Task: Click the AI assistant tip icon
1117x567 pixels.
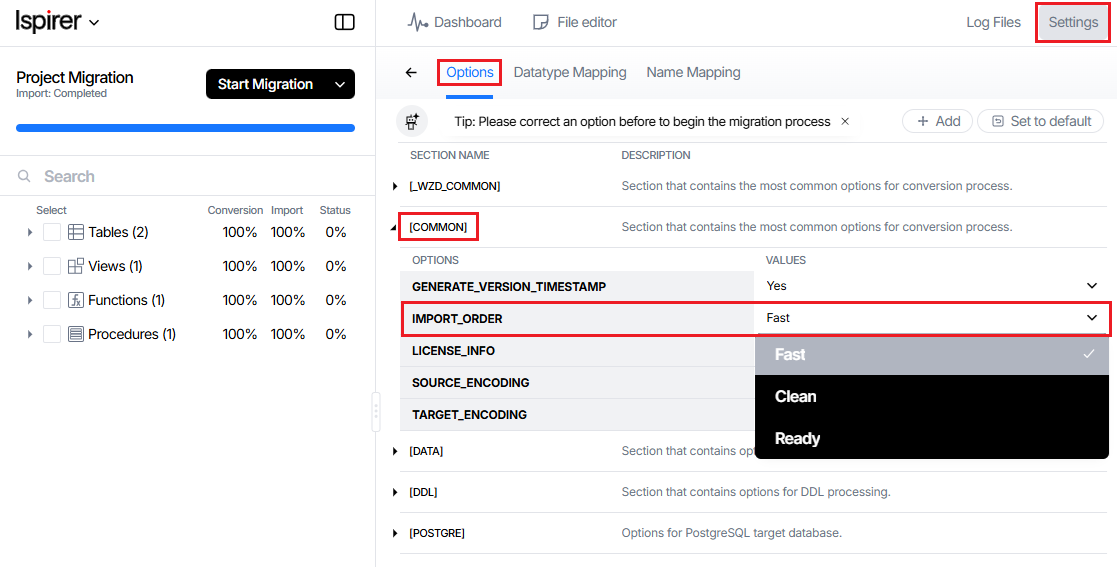Action: (411, 121)
